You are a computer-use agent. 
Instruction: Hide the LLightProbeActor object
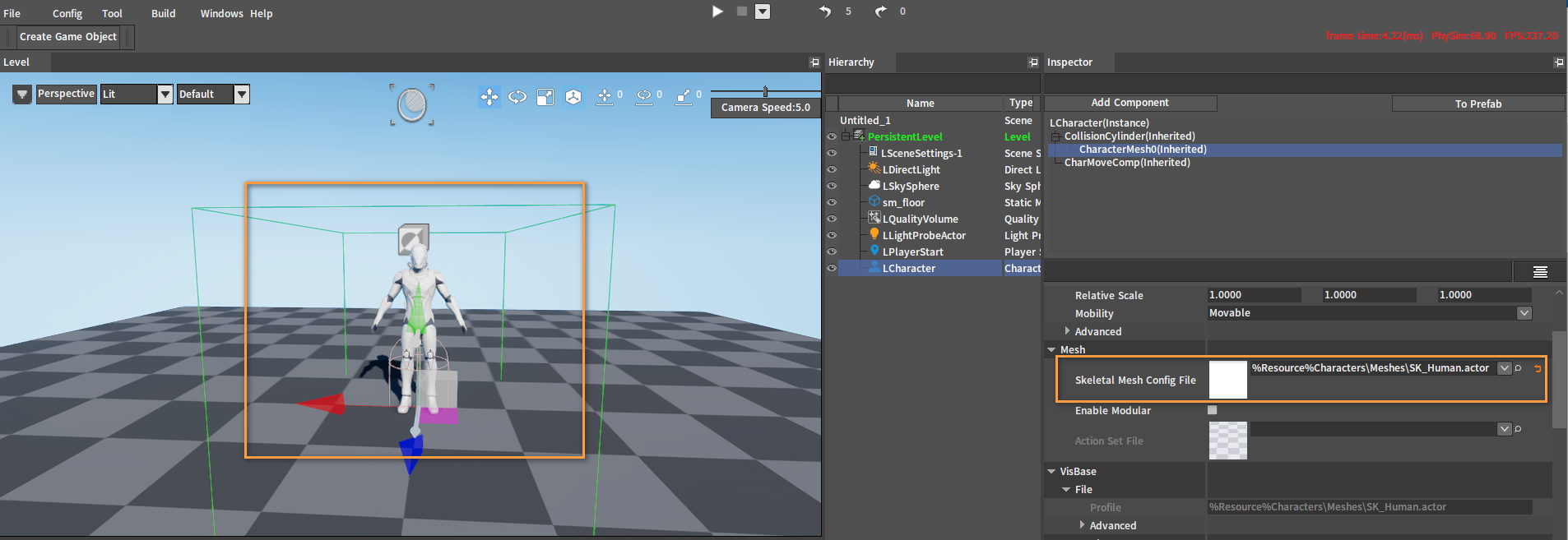coord(832,236)
